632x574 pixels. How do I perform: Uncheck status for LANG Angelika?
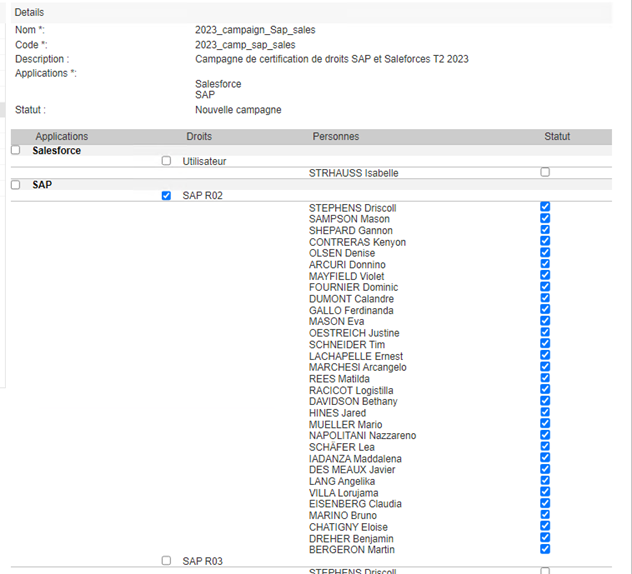pyautogui.click(x=545, y=480)
